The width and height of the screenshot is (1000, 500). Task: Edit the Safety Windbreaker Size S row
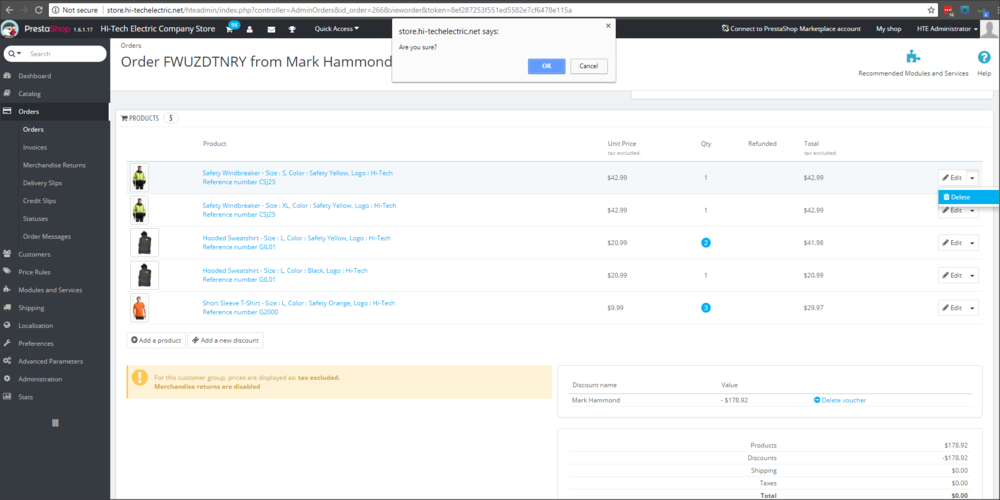click(x=952, y=178)
